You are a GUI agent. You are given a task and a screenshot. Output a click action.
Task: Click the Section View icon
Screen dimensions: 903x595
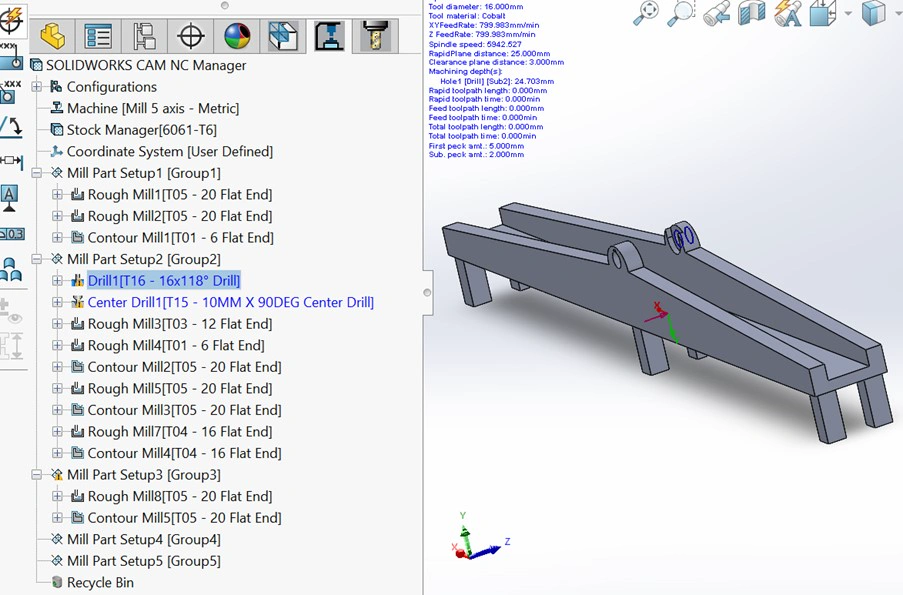pyautogui.click(x=752, y=13)
